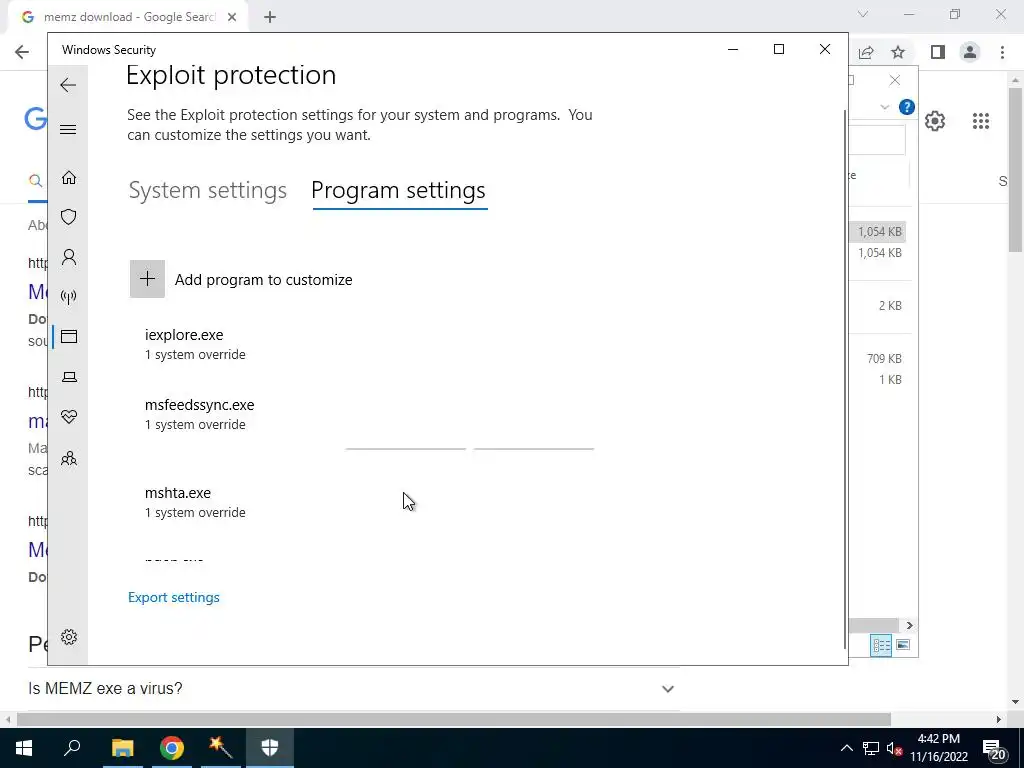
Task: Click Add program to customize label
Action: [x=263, y=280]
